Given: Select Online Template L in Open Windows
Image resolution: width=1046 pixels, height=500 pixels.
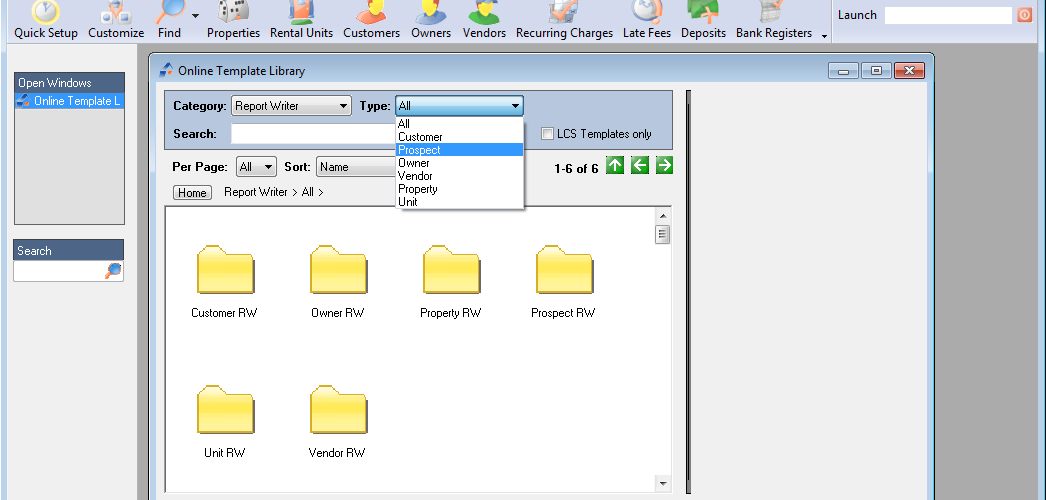Looking at the screenshot, I should pos(69,101).
